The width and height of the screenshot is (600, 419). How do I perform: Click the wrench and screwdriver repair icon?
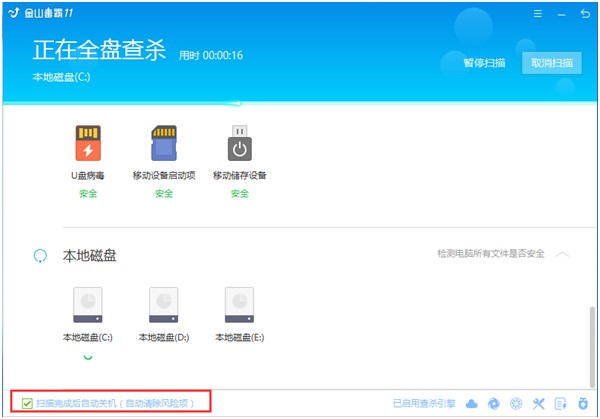pos(538,404)
